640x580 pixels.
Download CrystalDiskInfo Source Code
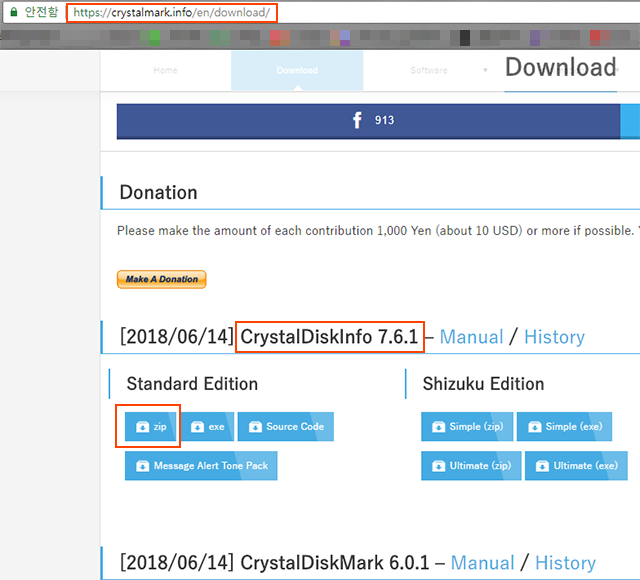[286, 427]
